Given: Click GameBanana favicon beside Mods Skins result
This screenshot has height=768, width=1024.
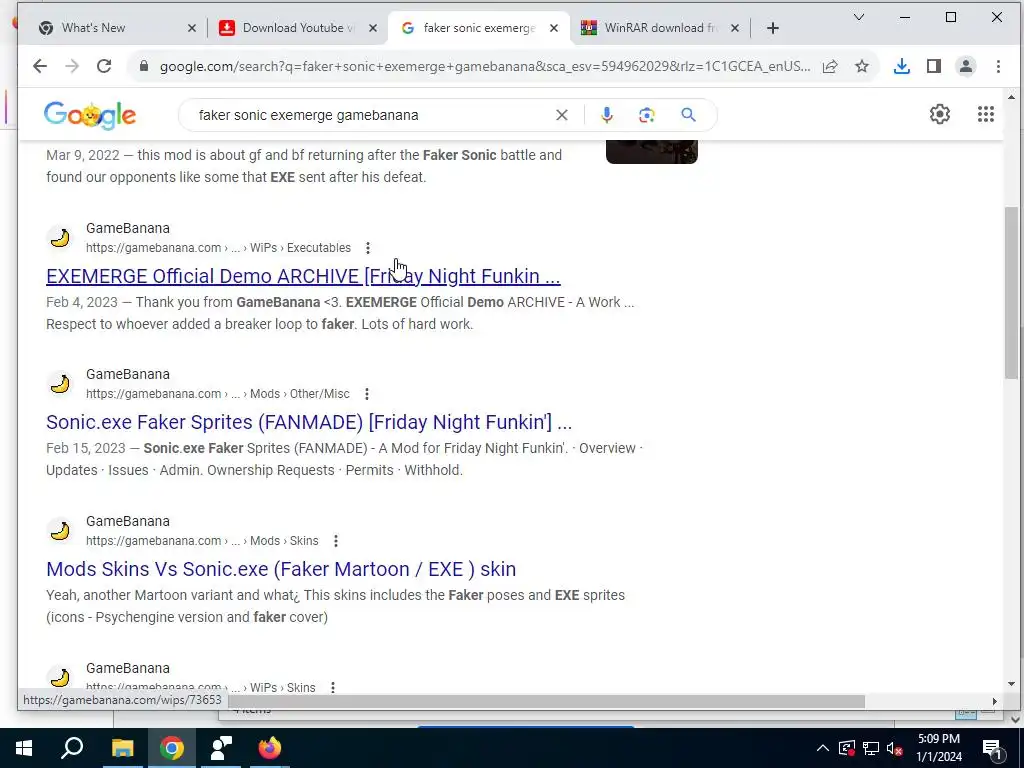Looking at the screenshot, I should coord(59,531).
